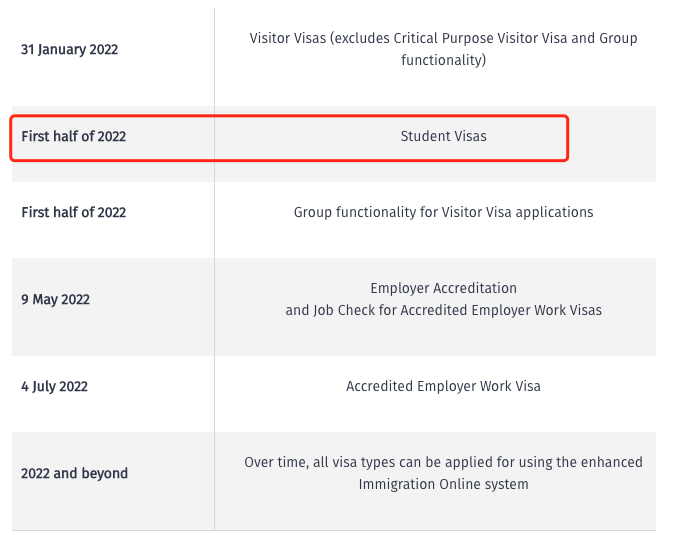Click 'Over time, all visa types' description

click(x=443, y=473)
